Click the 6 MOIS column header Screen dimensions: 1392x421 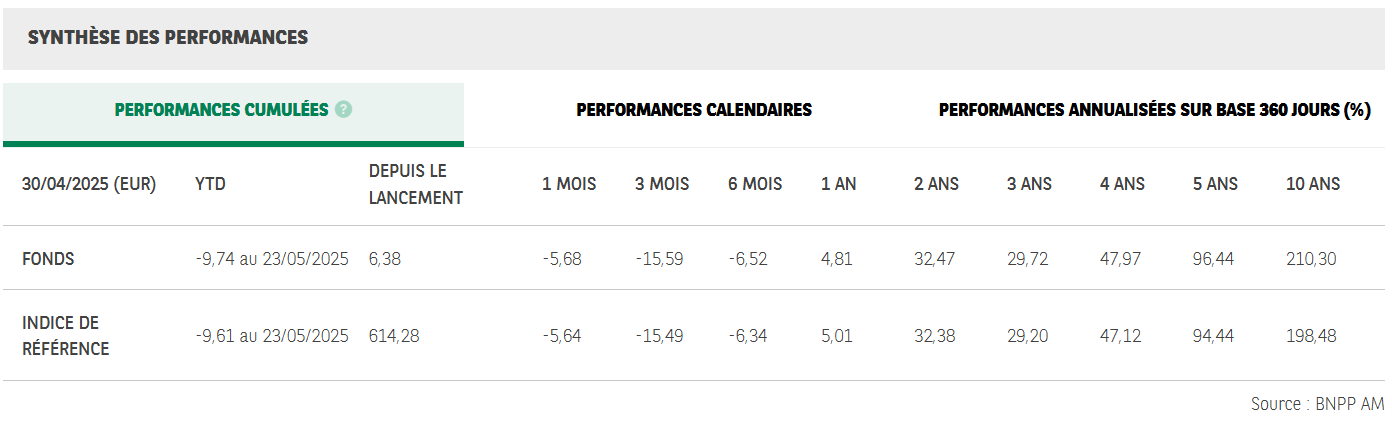tap(755, 184)
